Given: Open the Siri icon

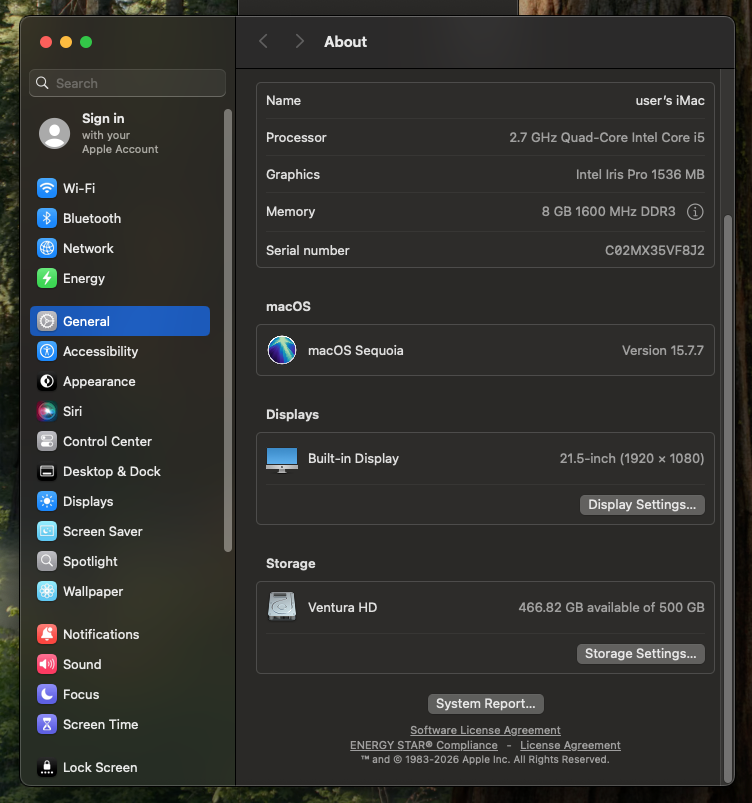Looking at the screenshot, I should coord(47,411).
